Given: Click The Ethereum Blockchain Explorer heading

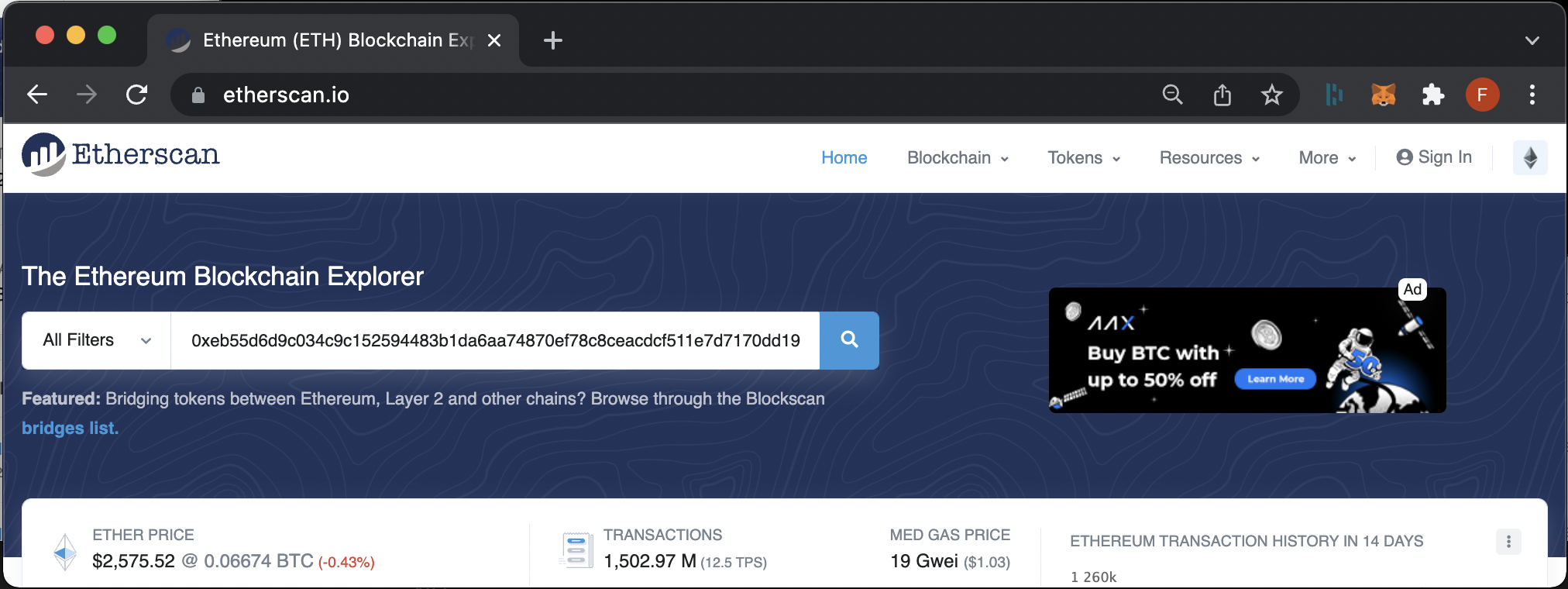Looking at the screenshot, I should point(222,276).
